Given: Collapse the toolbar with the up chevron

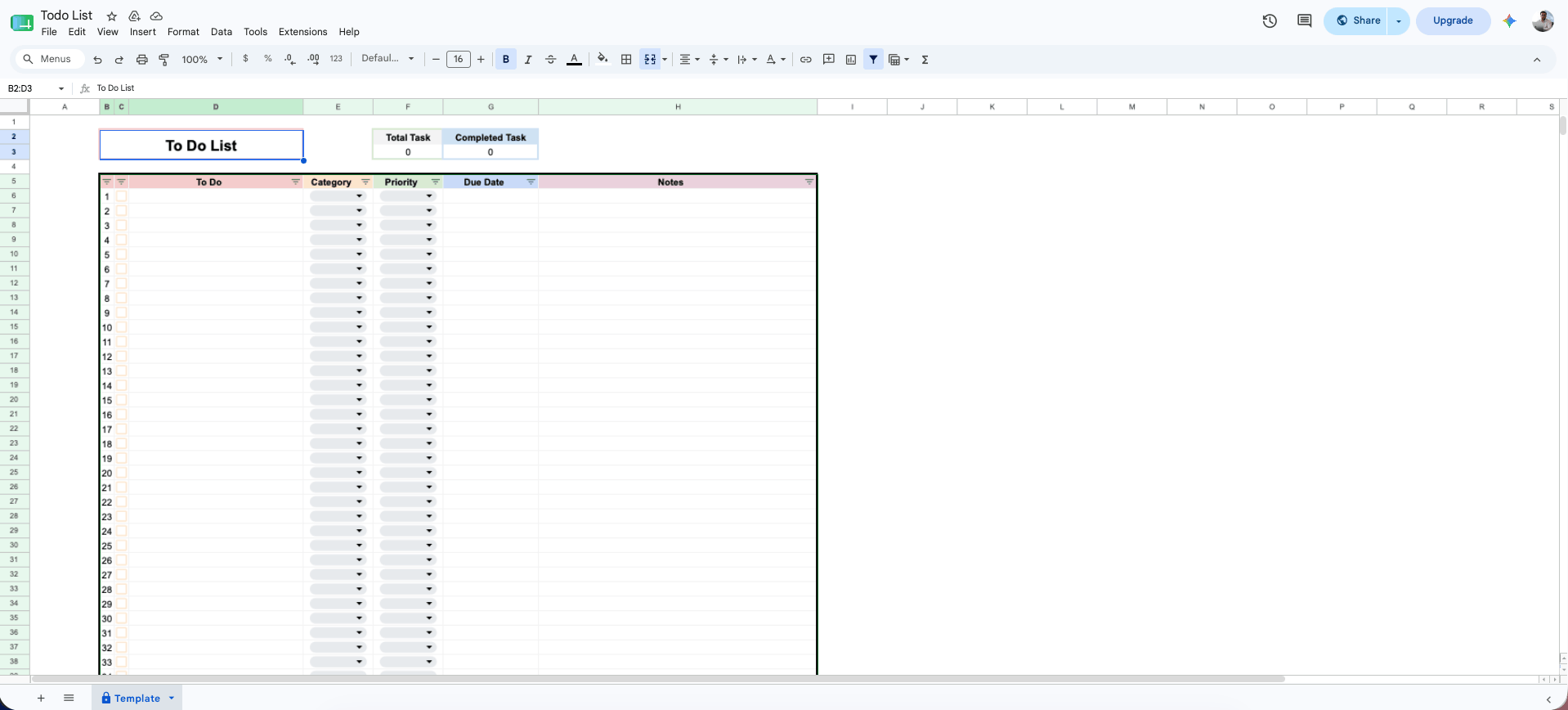Looking at the screenshot, I should point(1537,60).
